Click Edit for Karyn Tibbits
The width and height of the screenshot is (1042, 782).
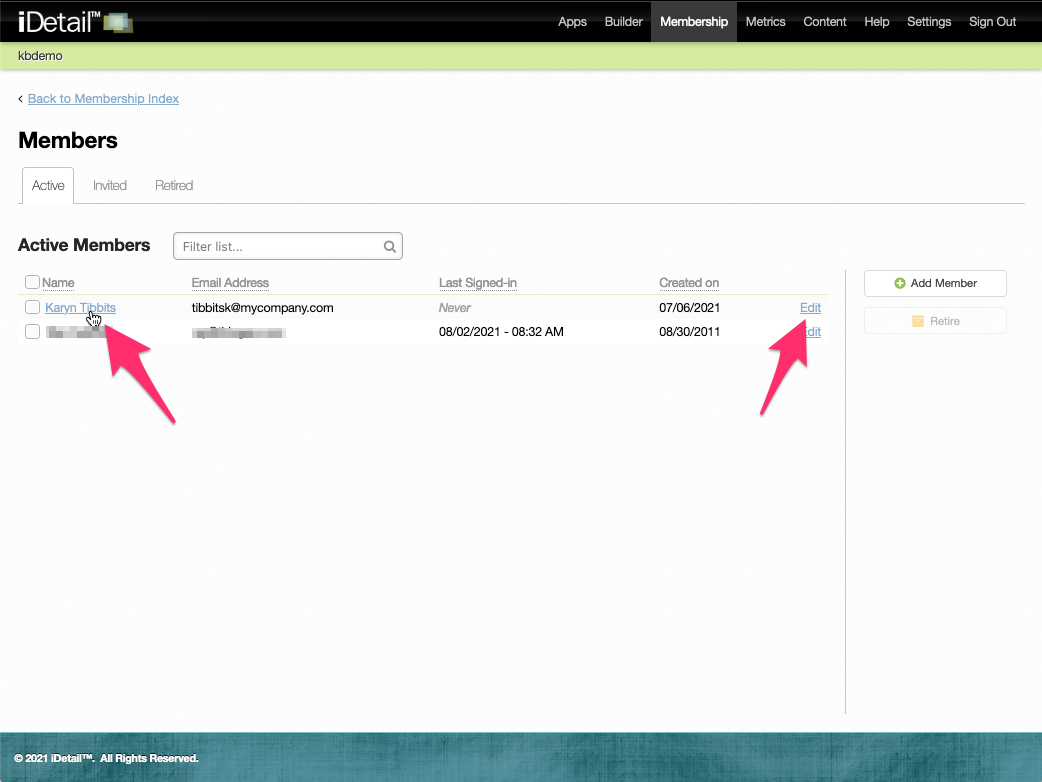pos(810,307)
